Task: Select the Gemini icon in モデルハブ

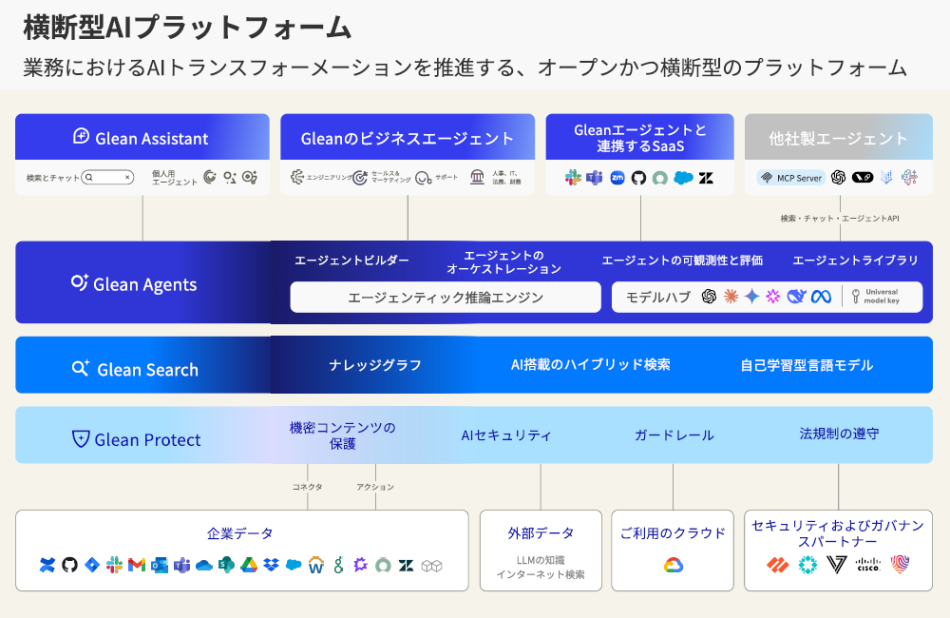Action: [x=751, y=295]
